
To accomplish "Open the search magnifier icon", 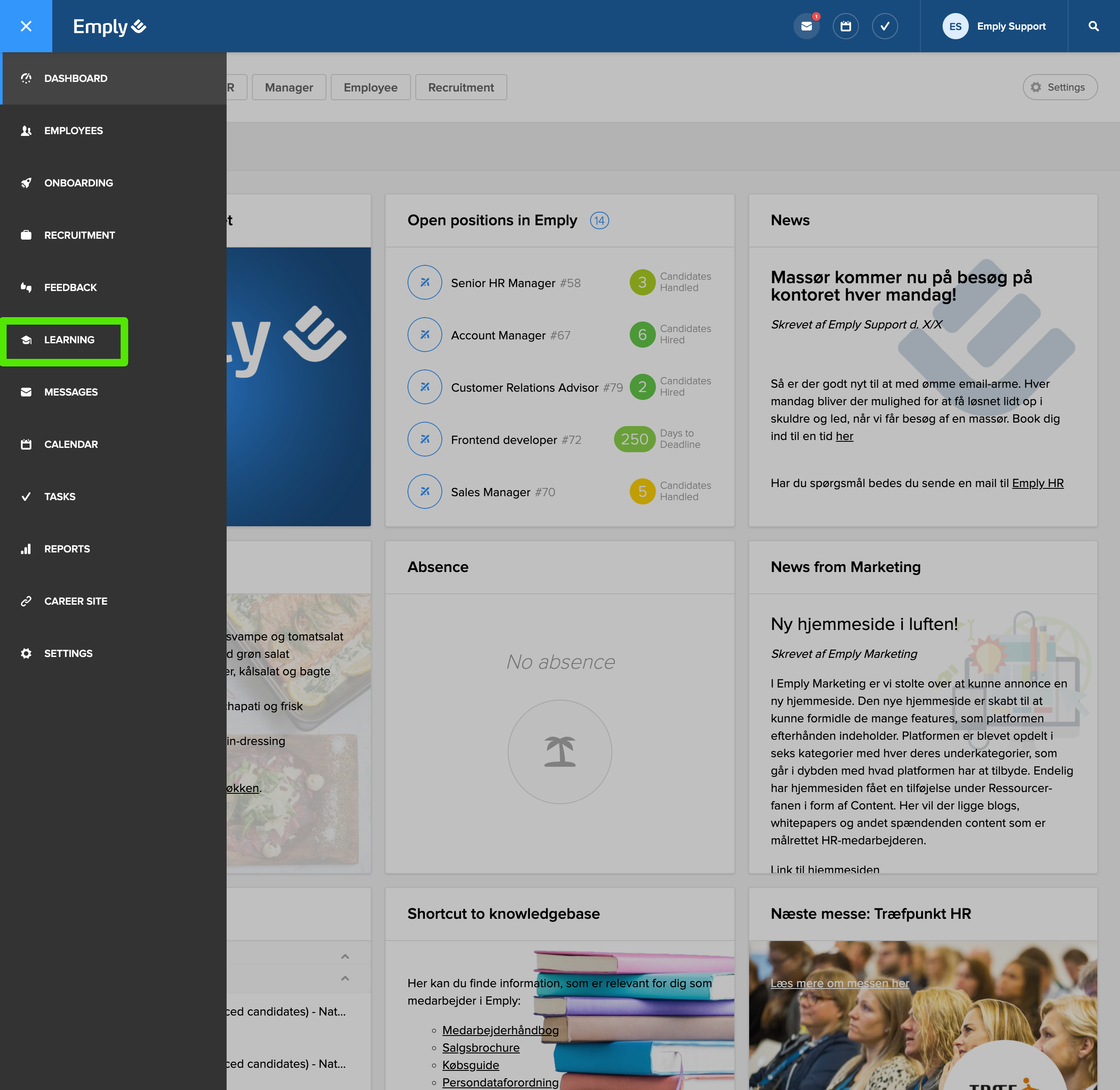I will (1093, 26).
